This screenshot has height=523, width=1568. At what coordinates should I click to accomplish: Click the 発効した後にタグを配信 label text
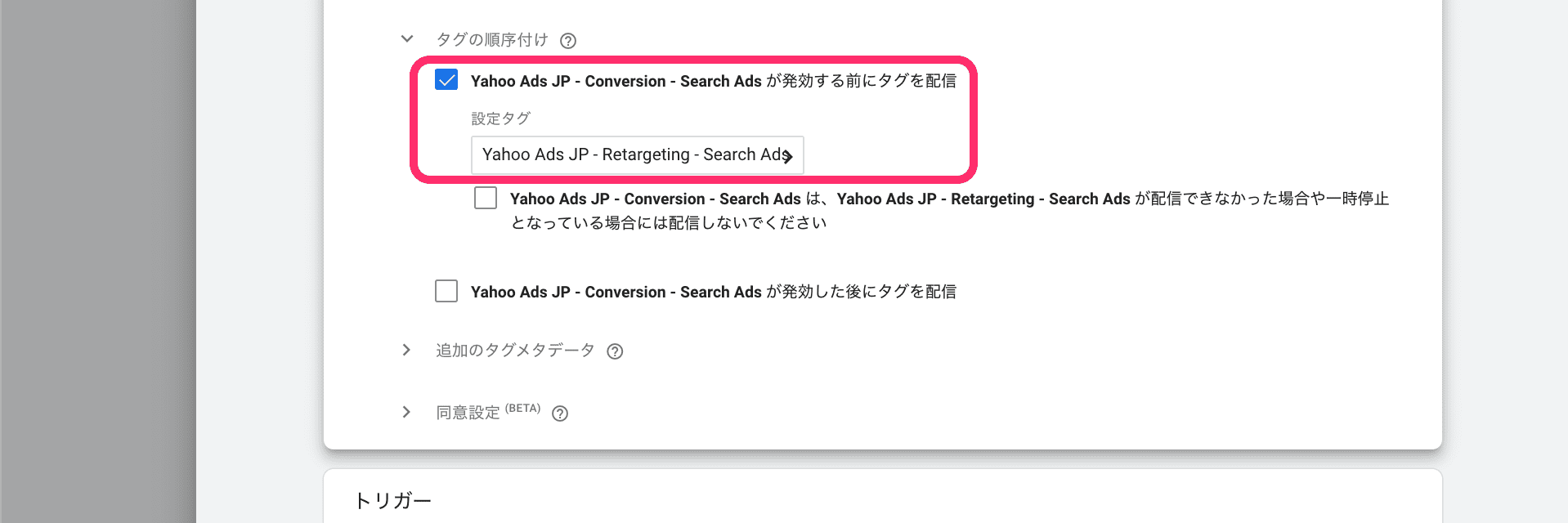[713, 292]
